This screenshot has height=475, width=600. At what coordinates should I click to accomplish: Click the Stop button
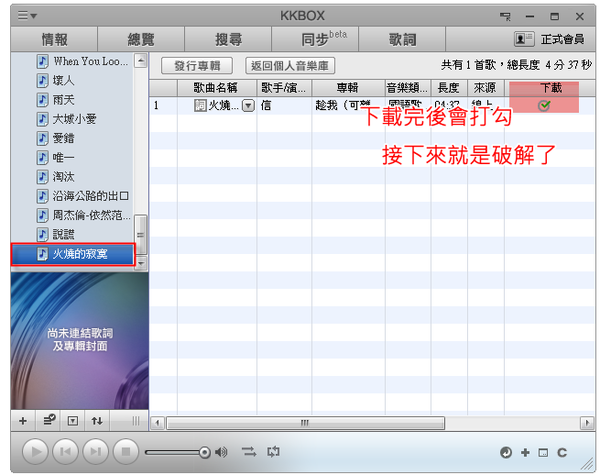[126, 452]
